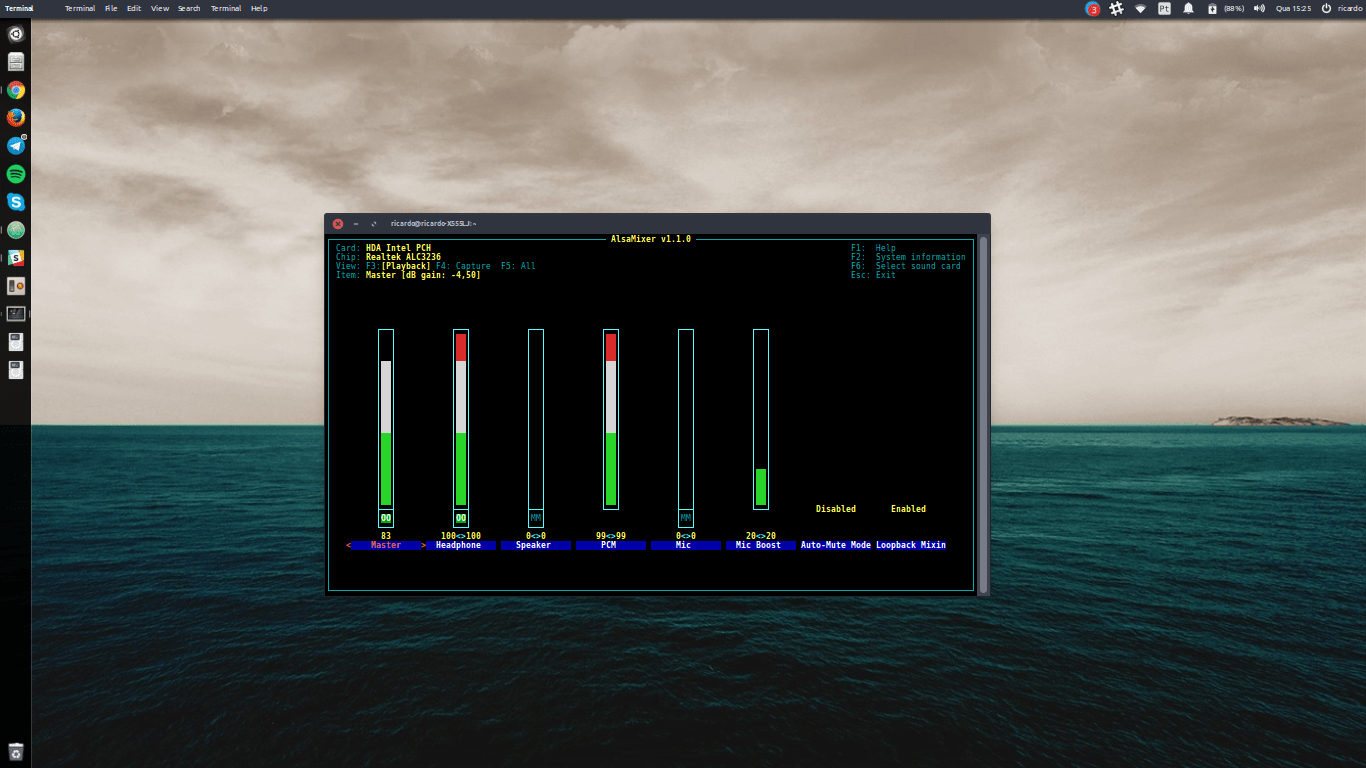
Task: Switch to the F4 Capture view
Action: click(464, 266)
